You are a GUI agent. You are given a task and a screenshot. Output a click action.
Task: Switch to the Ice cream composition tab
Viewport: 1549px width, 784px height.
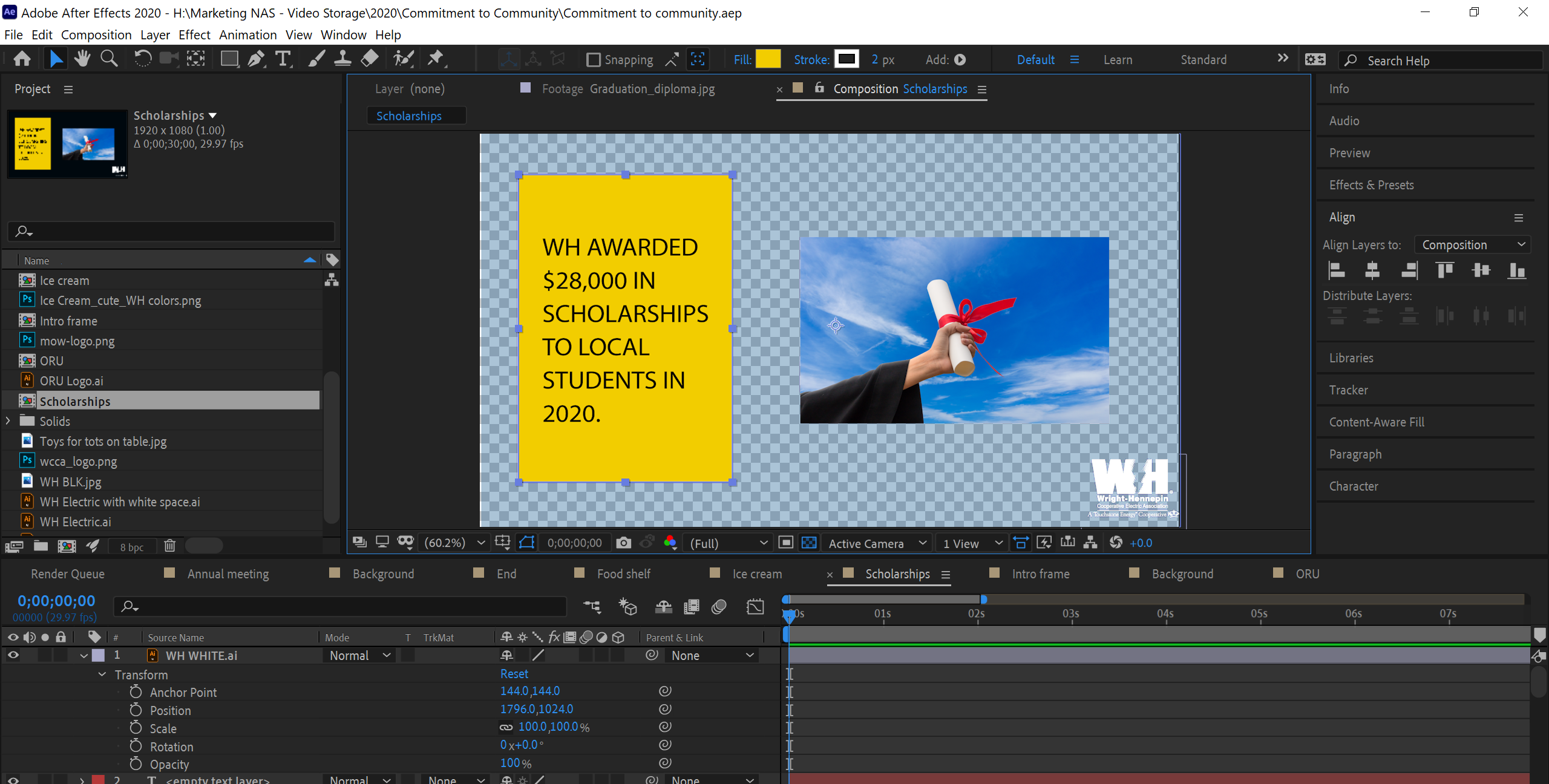757,573
